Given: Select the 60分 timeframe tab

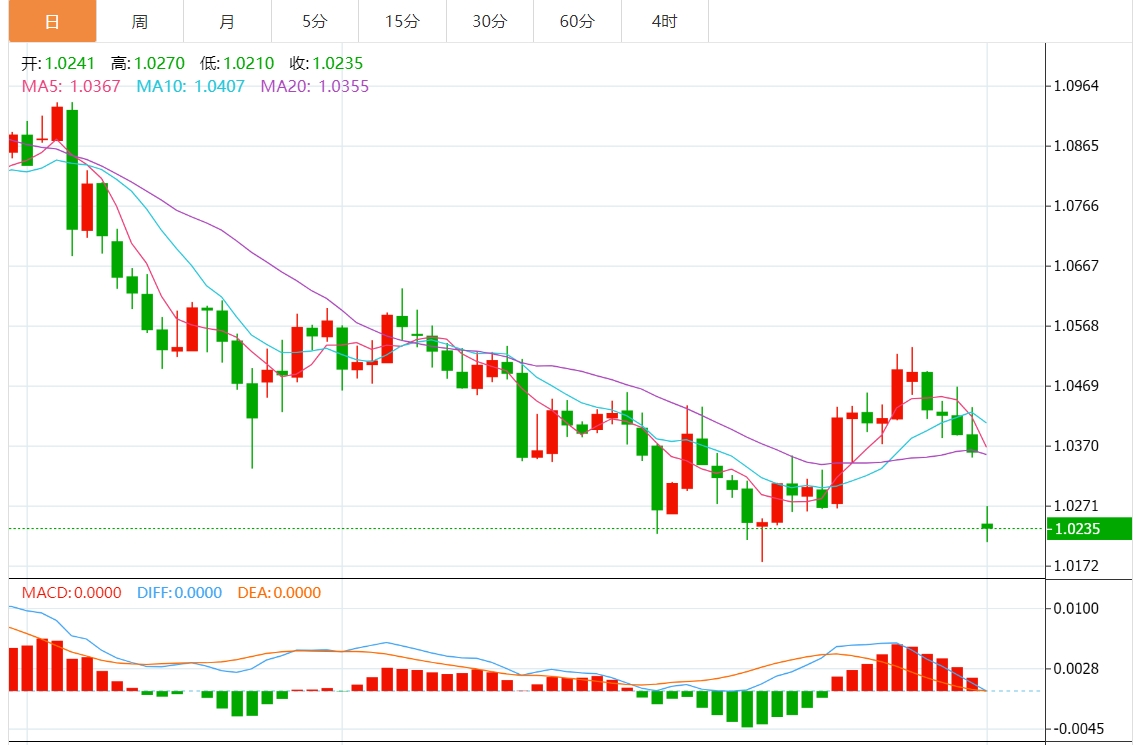Looking at the screenshot, I should point(577,21).
